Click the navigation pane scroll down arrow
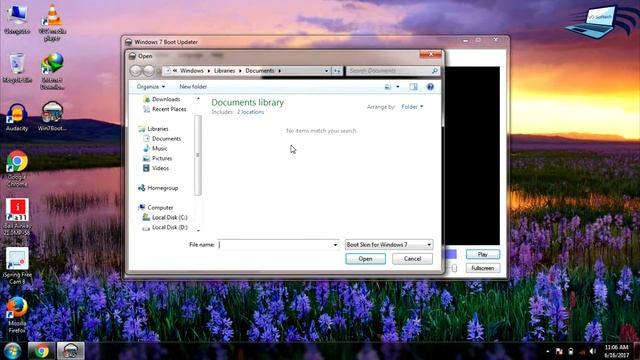 tap(198, 230)
